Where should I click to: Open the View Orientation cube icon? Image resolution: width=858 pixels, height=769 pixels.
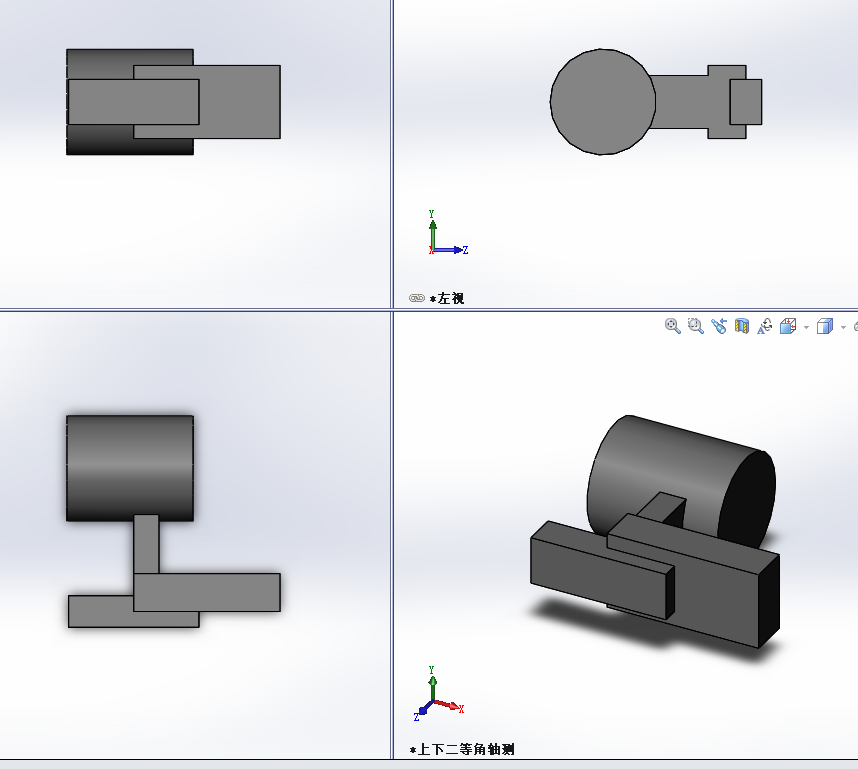[788, 326]
